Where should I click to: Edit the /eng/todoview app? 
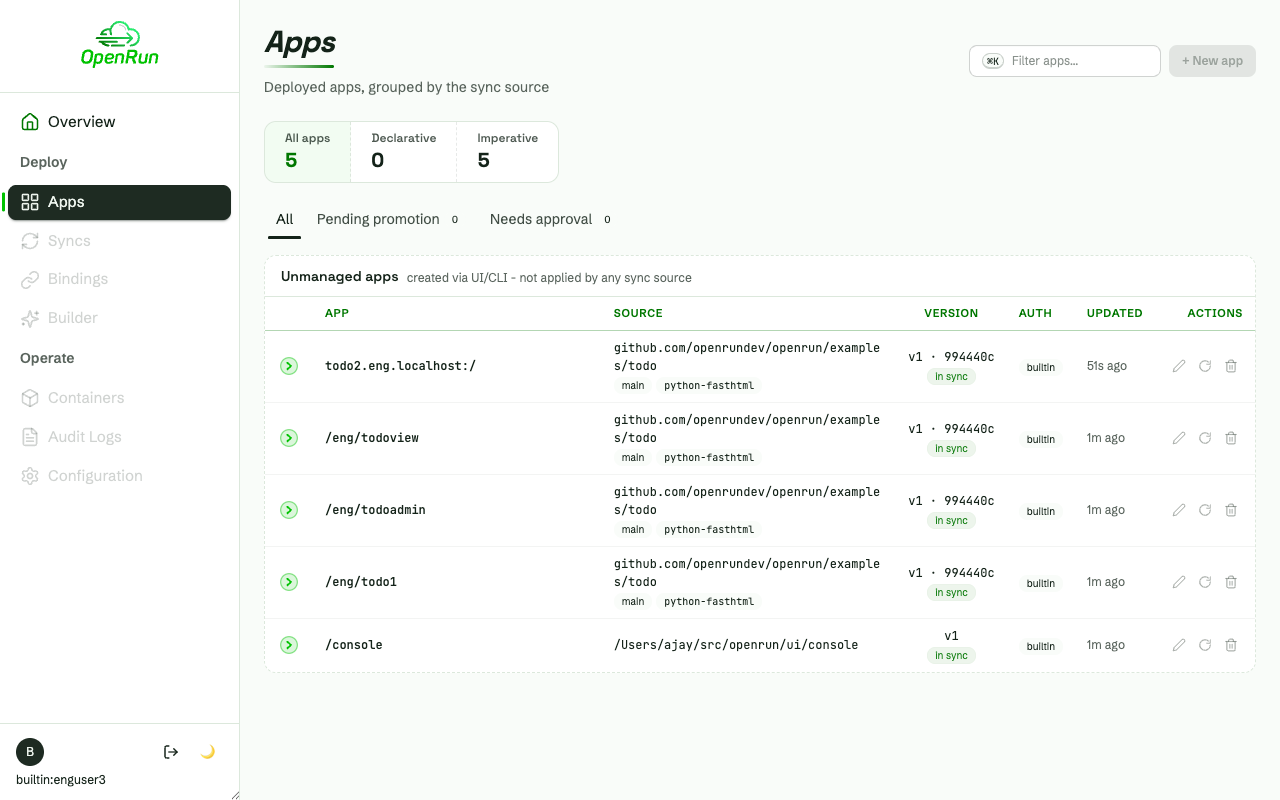[x=1179, y=438]
